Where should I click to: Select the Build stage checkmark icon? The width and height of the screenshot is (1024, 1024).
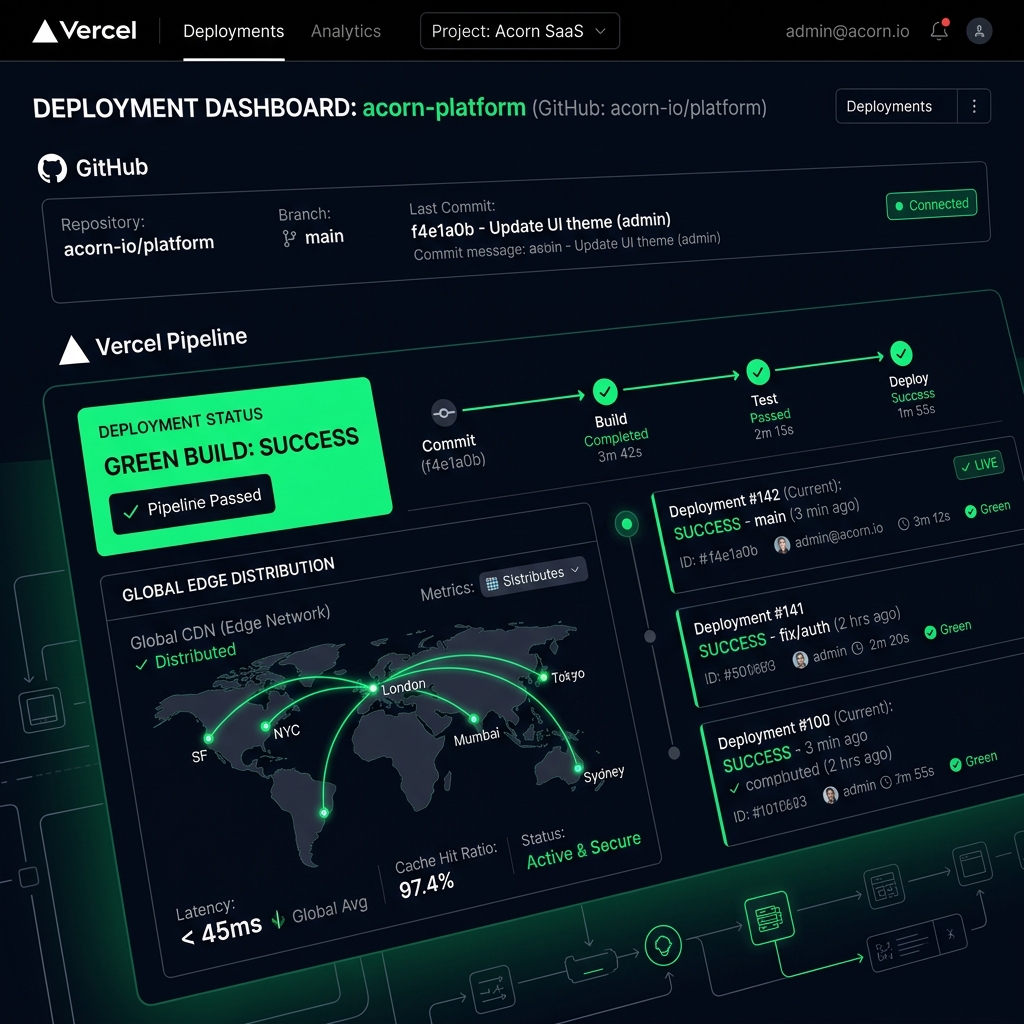click(x=605, y=392)
